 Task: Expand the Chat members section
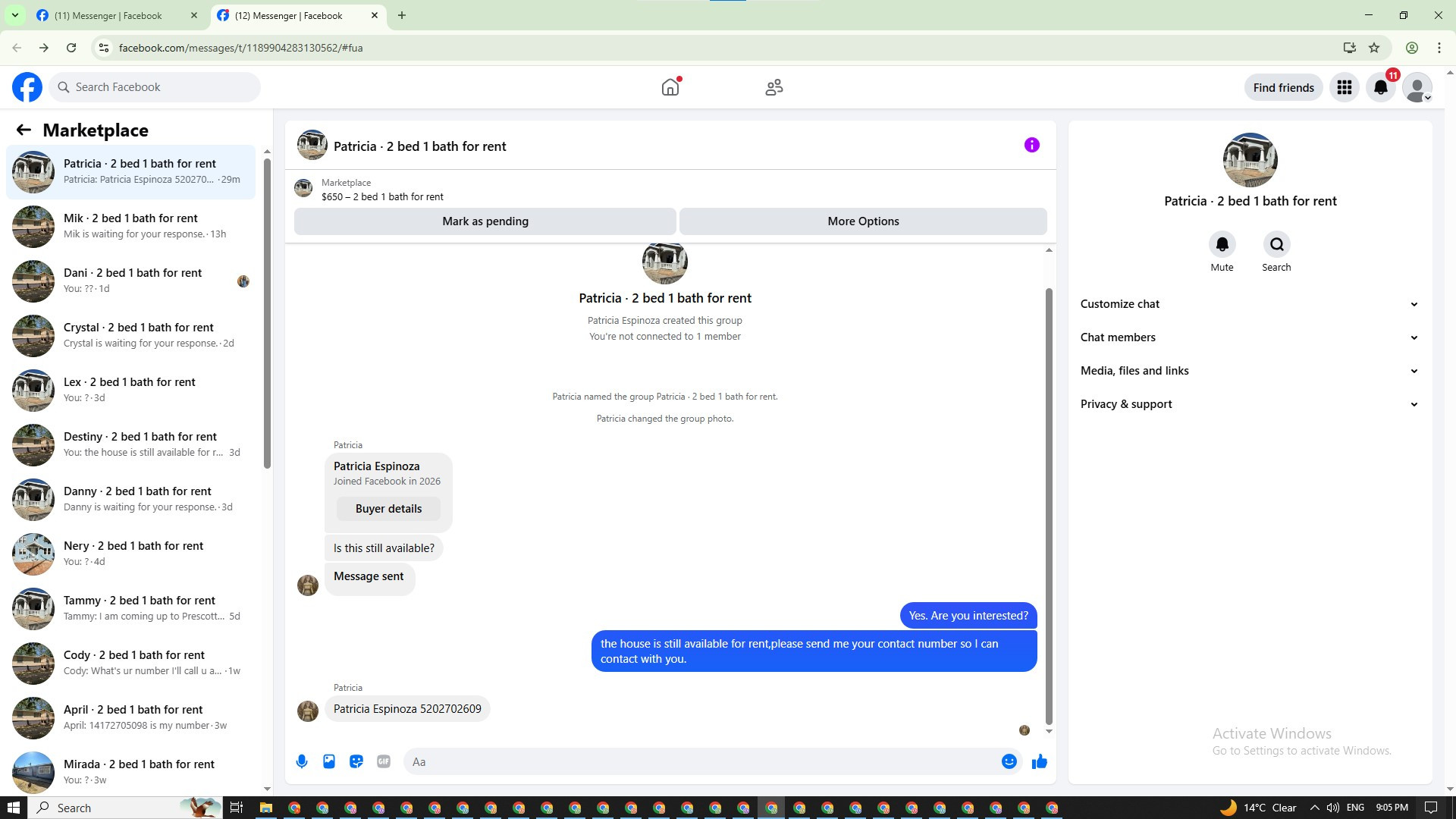(x=1249, y=337)
